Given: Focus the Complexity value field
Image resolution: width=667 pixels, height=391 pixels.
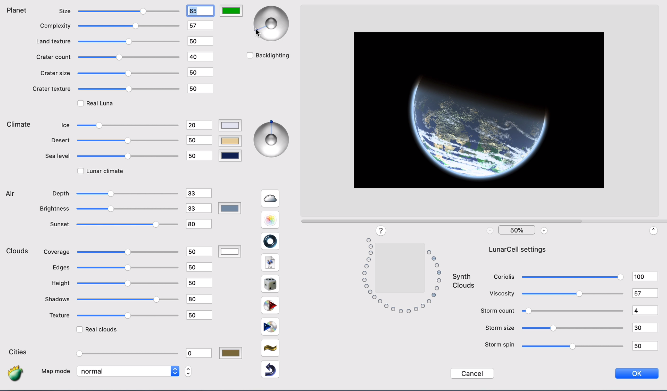Looking at the screenshot, I should (x=200, y=26).
